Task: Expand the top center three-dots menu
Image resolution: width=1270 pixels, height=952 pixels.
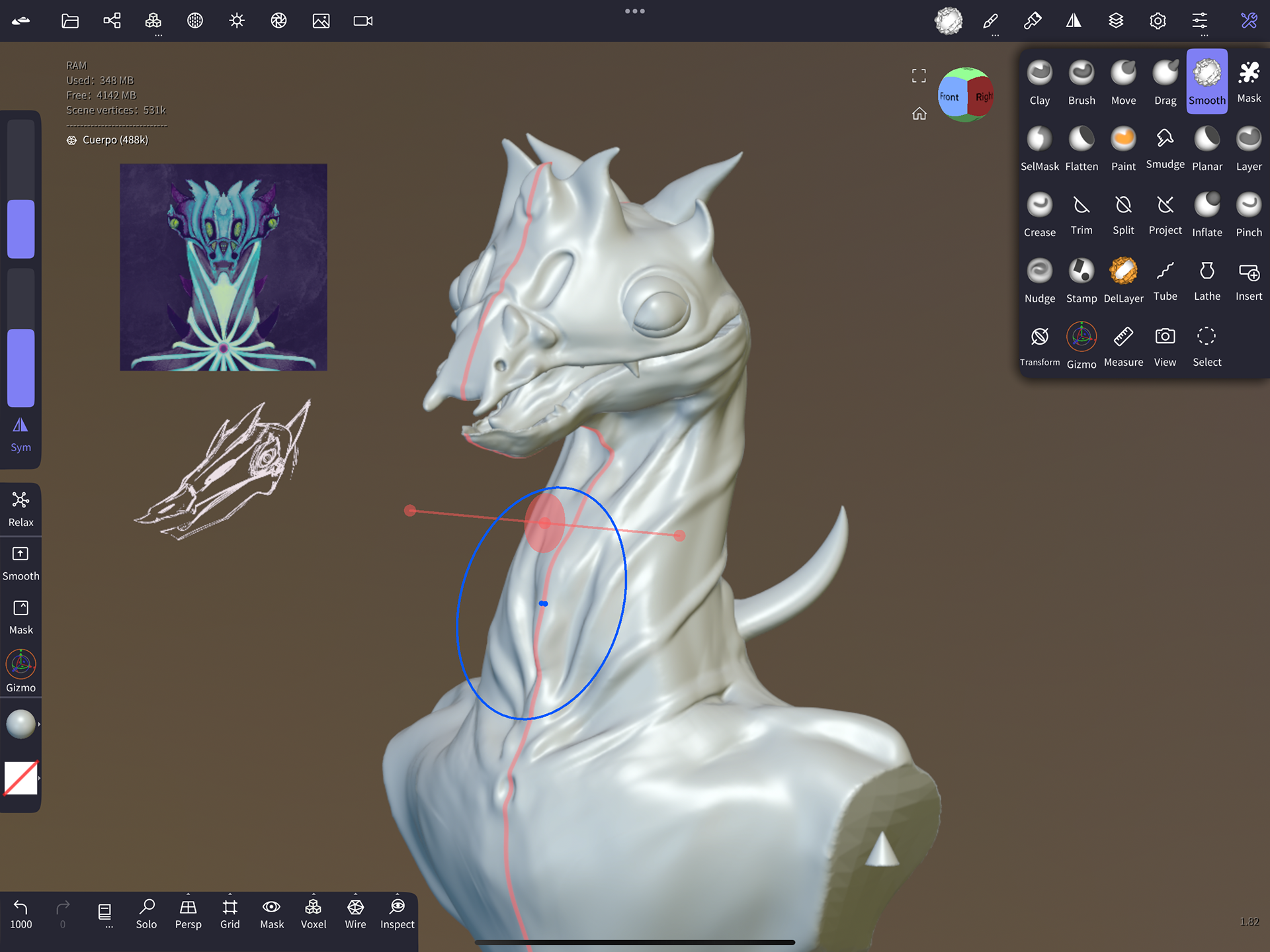Action: [634, 11]
